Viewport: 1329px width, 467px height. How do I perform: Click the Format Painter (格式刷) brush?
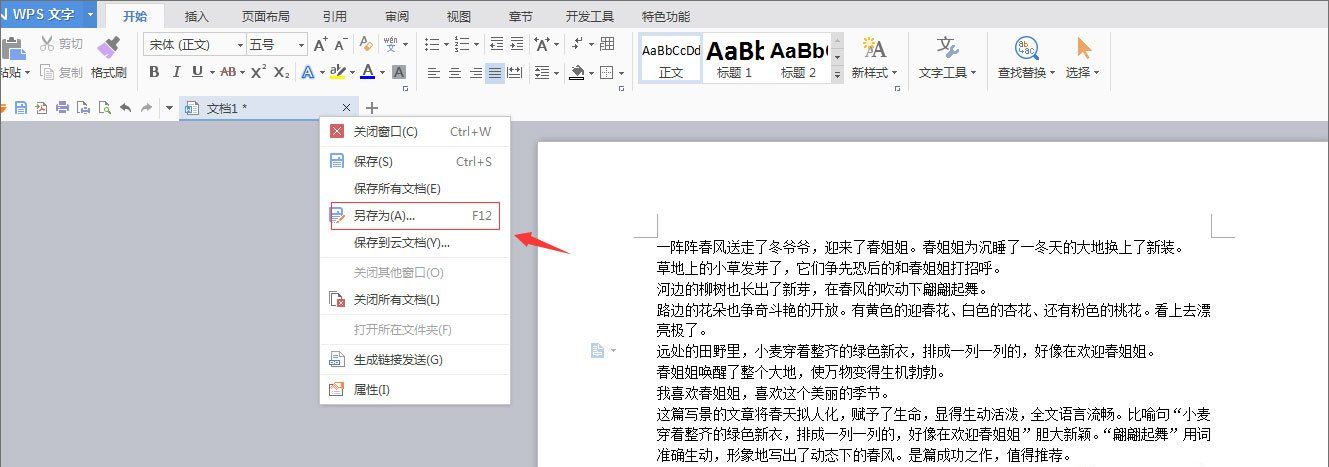click(x=108, y=57)
